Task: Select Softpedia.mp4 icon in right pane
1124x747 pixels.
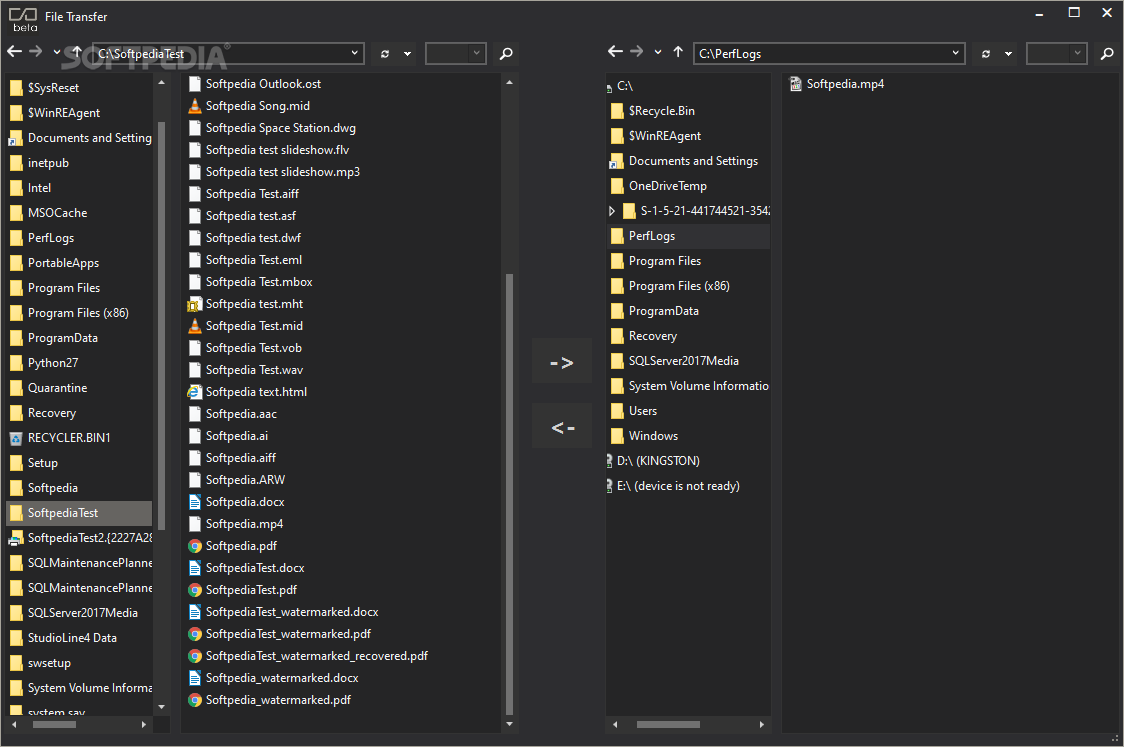Action: point(796,85)
